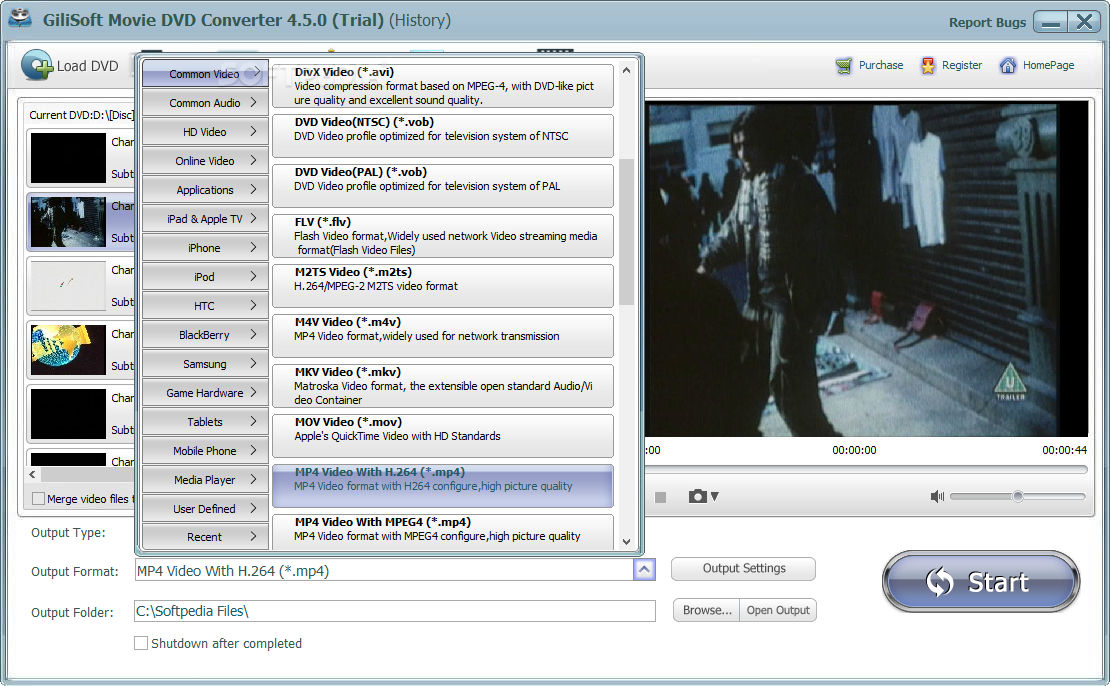
Task: Choose M4V Video (*.m4v) format
Action: 443,336
